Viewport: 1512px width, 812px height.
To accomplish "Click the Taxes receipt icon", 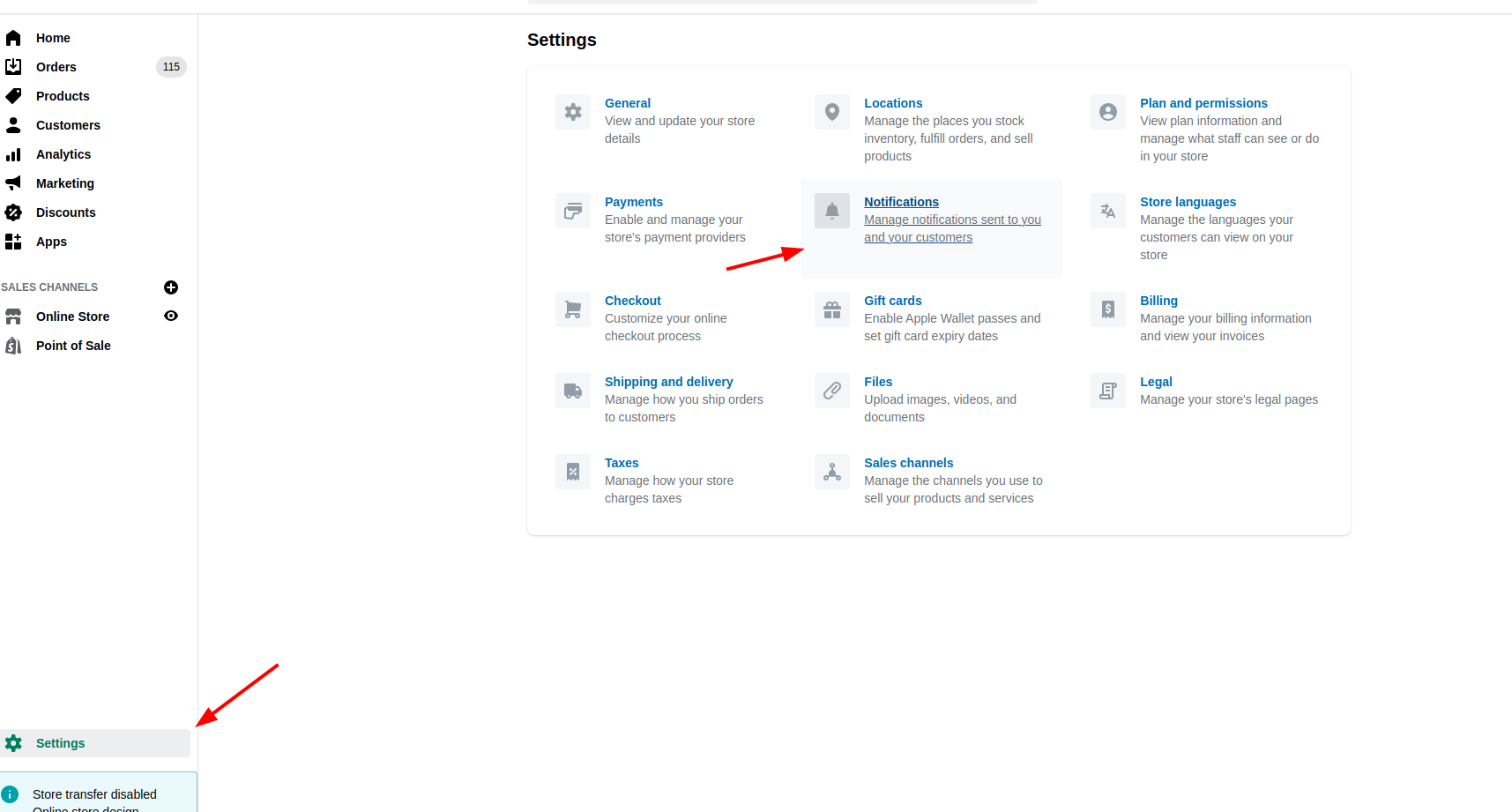I will point(573,472).
